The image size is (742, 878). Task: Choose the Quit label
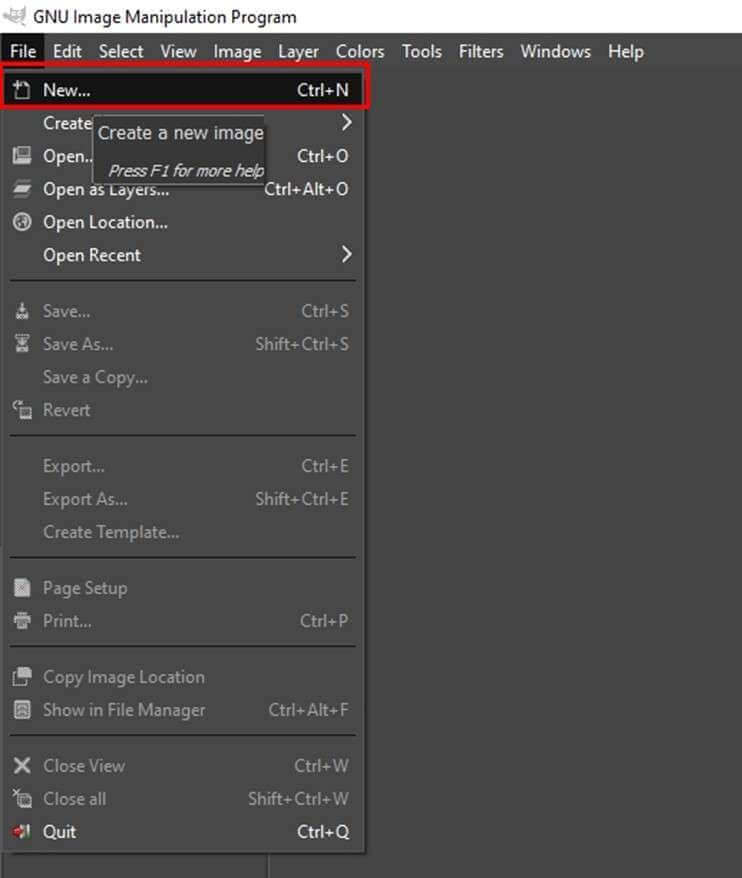(59, 832)
